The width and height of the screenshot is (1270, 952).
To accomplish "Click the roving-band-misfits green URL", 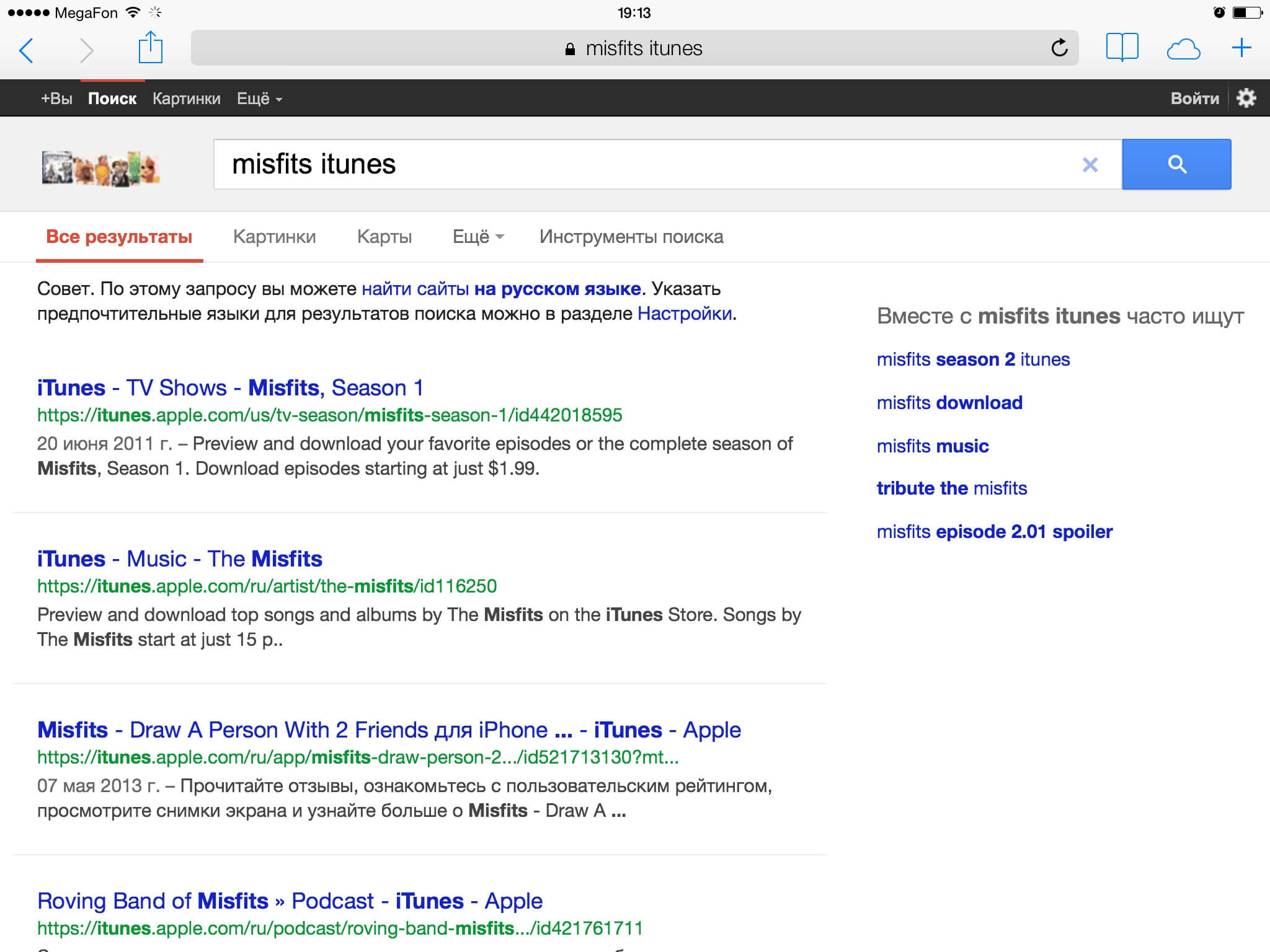I will point(340,928).
